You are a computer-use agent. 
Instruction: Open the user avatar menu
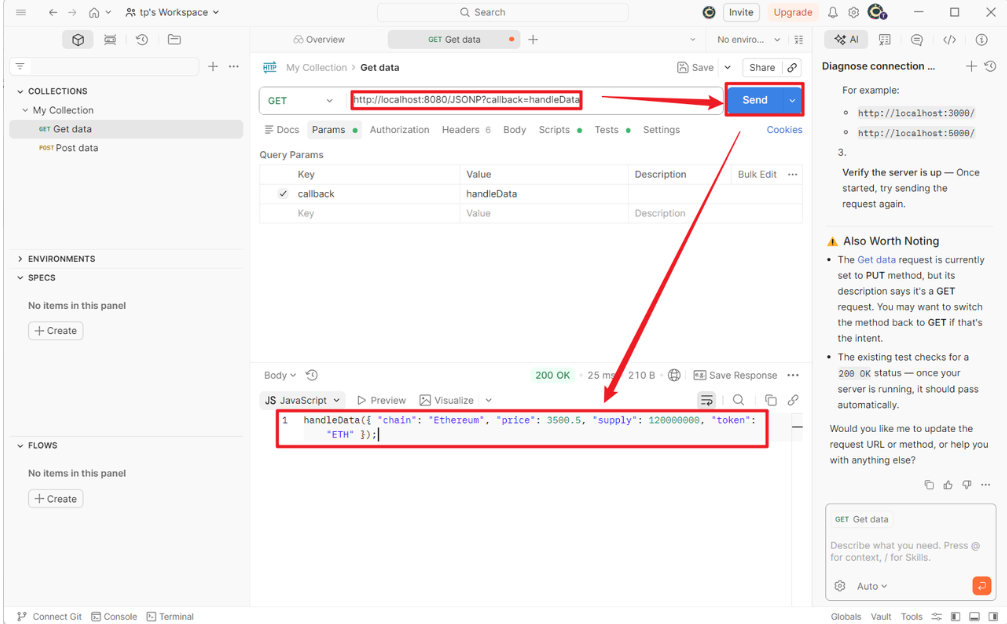point(877,12)
